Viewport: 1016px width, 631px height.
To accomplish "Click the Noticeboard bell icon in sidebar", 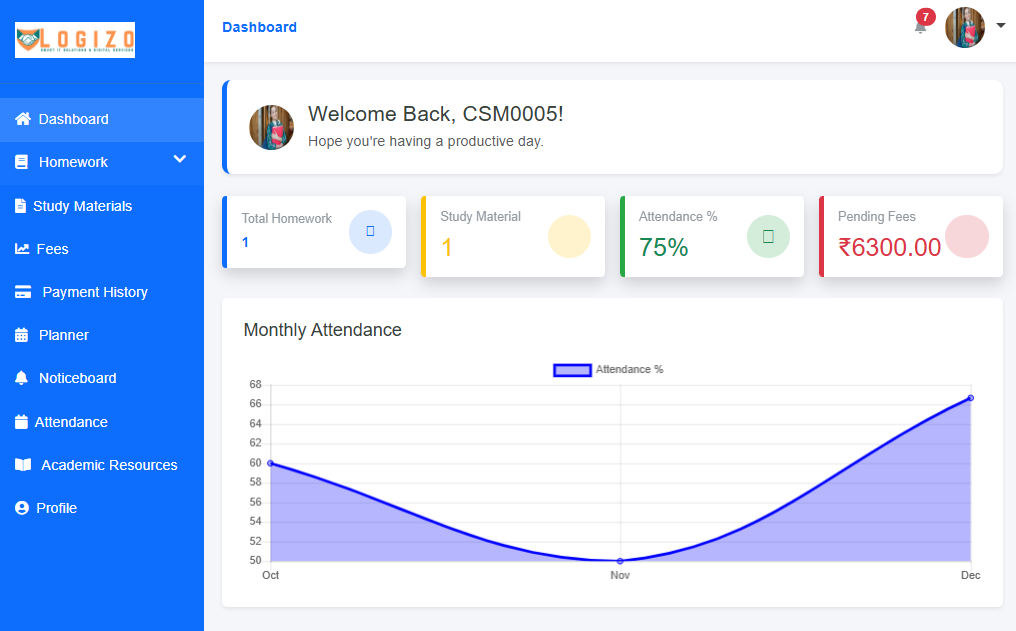I will coord(22,378).
